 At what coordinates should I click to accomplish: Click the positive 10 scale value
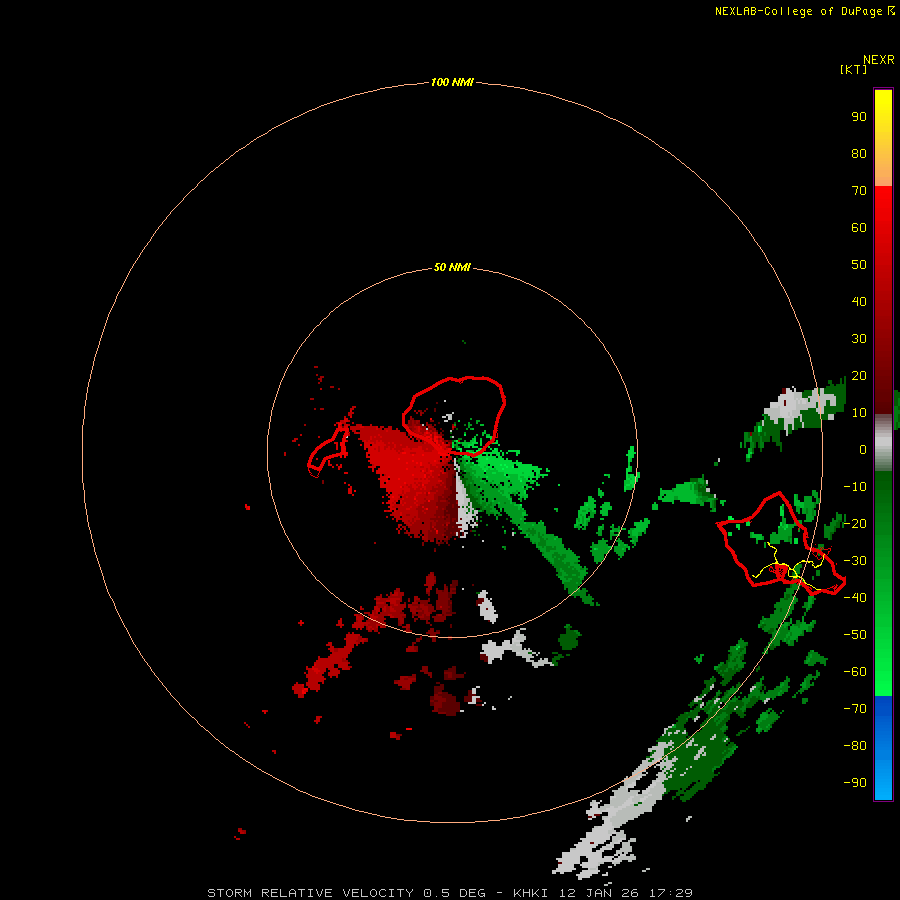click(x=859, y=413)
